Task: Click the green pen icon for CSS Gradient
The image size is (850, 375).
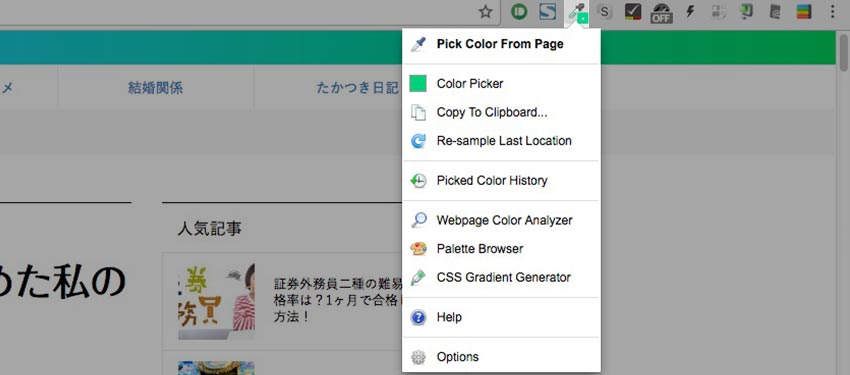Action: (x=418, y=277)
